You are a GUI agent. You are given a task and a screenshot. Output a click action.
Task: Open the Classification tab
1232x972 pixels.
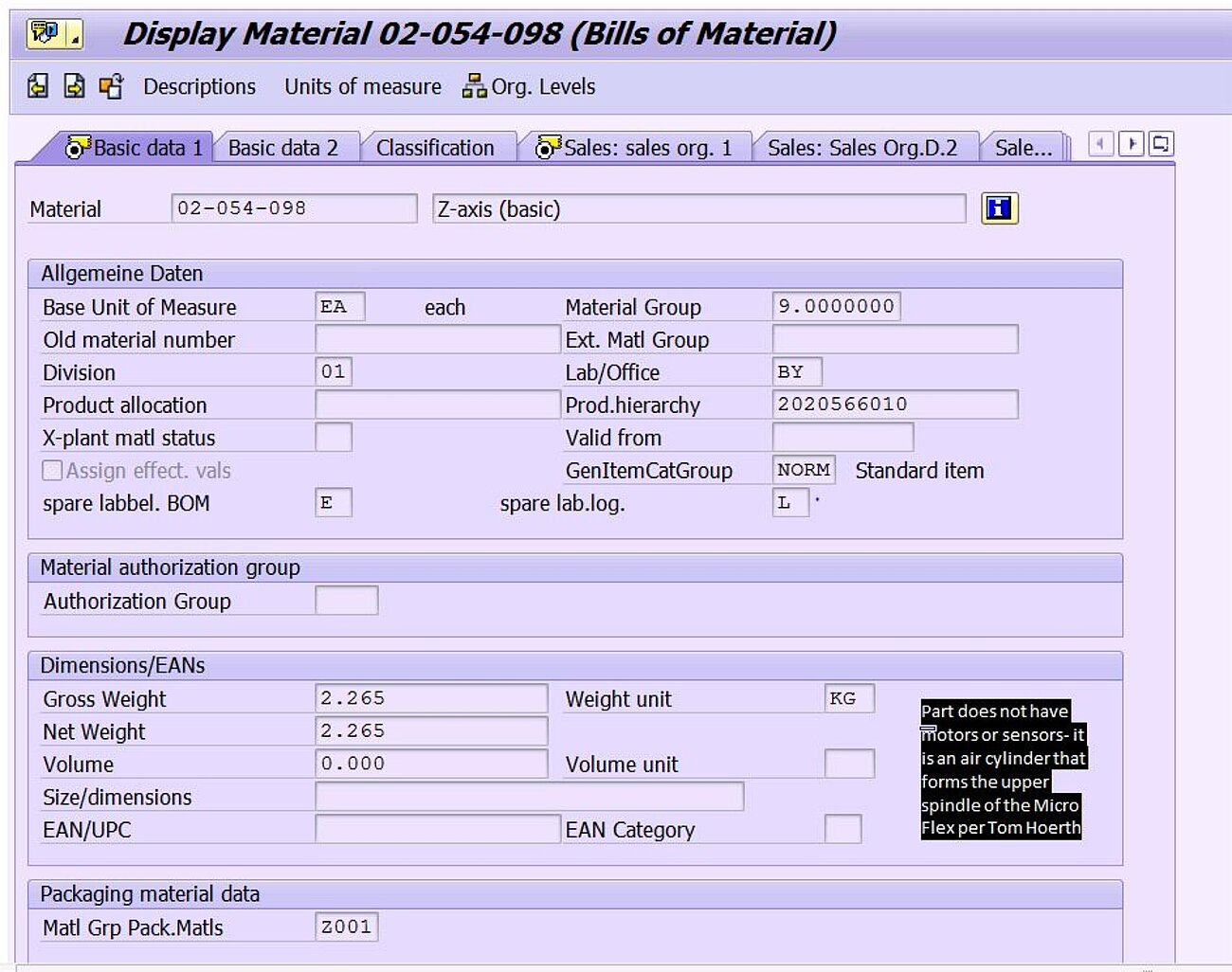point(435,148)
